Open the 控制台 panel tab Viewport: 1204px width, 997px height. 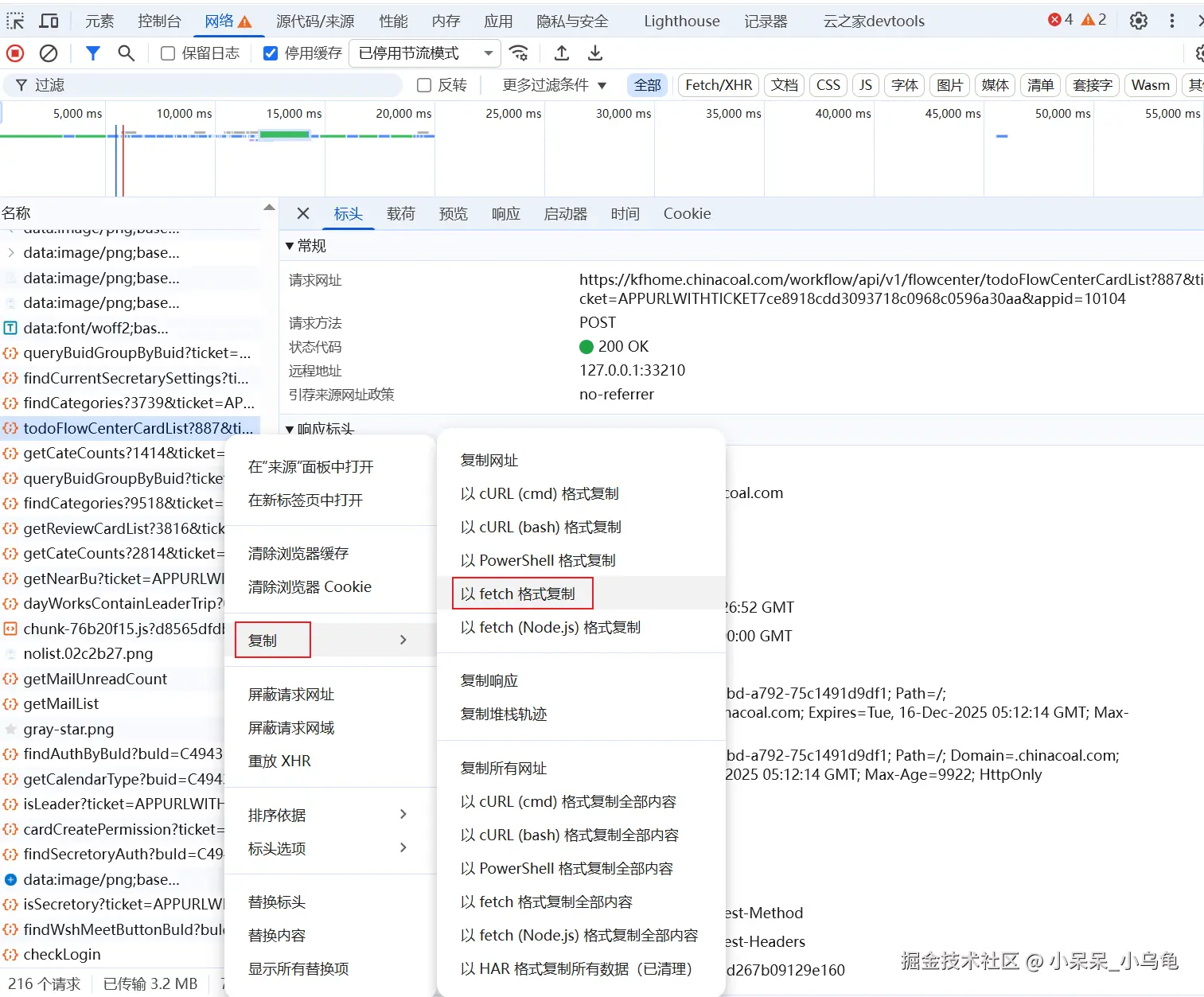[x=159, y=21]
